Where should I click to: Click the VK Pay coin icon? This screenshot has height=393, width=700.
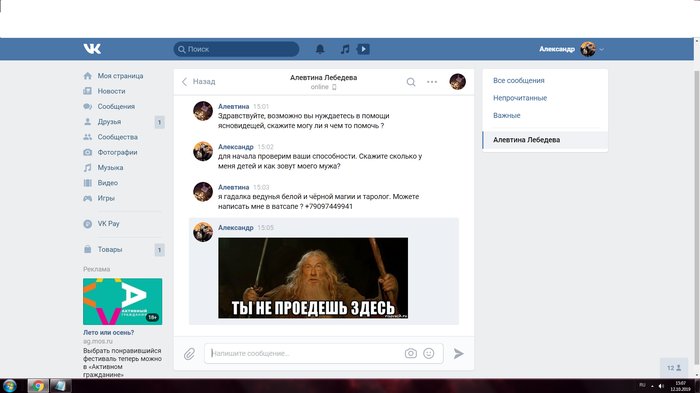pos(88,224)
